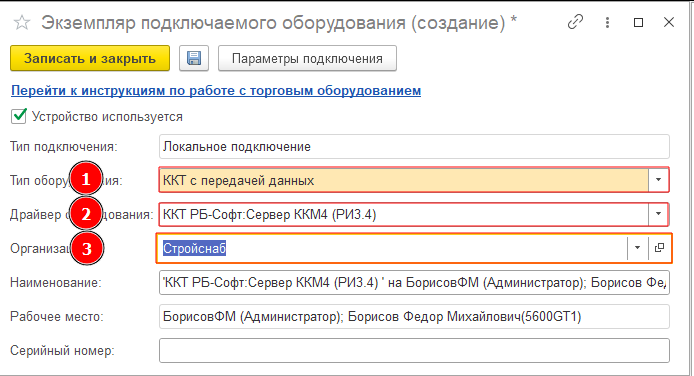Click the Рабочее место label

click(x=57, y=317)
